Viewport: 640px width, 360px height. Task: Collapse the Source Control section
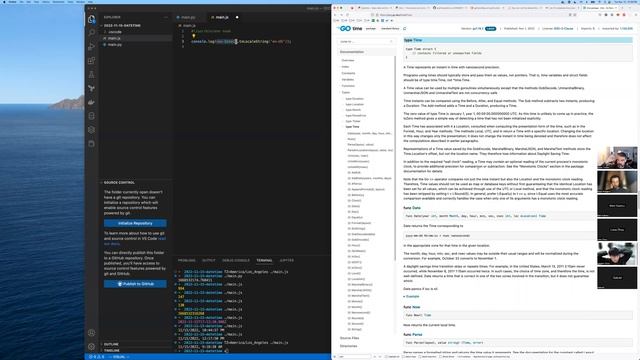[x=119, y=182]
